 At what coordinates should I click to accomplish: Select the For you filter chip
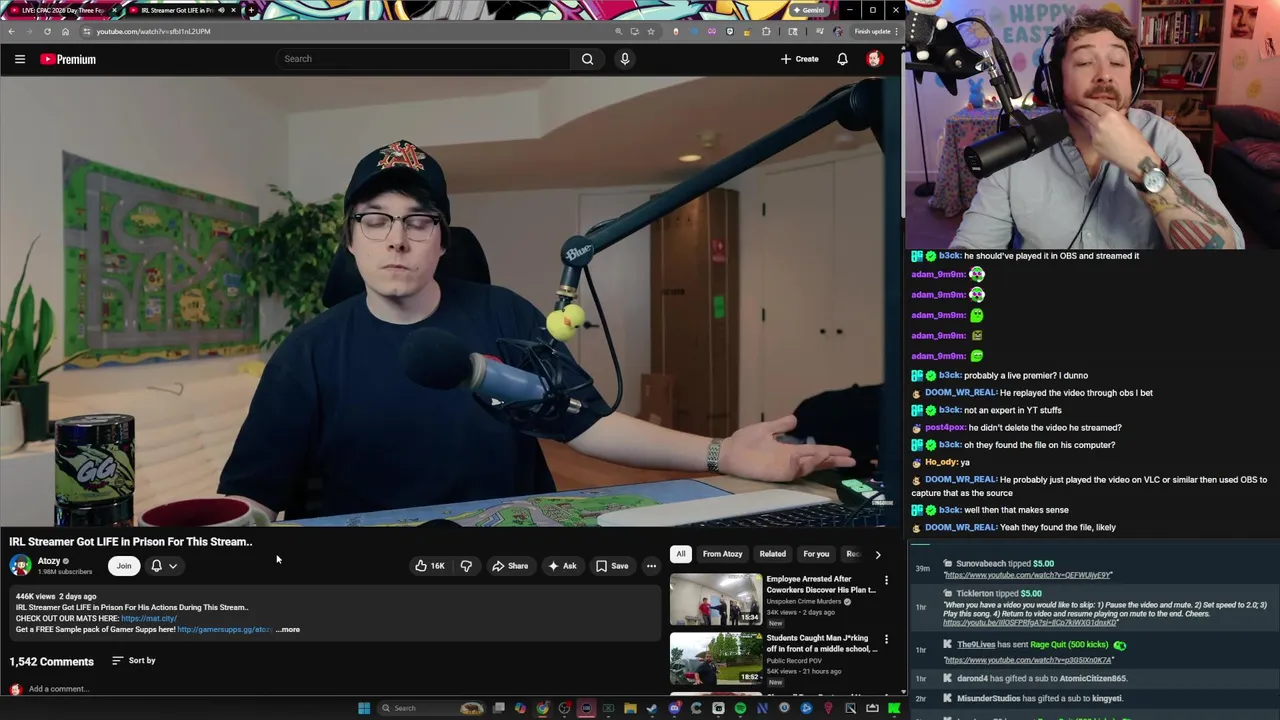click(x=816, y=554)
